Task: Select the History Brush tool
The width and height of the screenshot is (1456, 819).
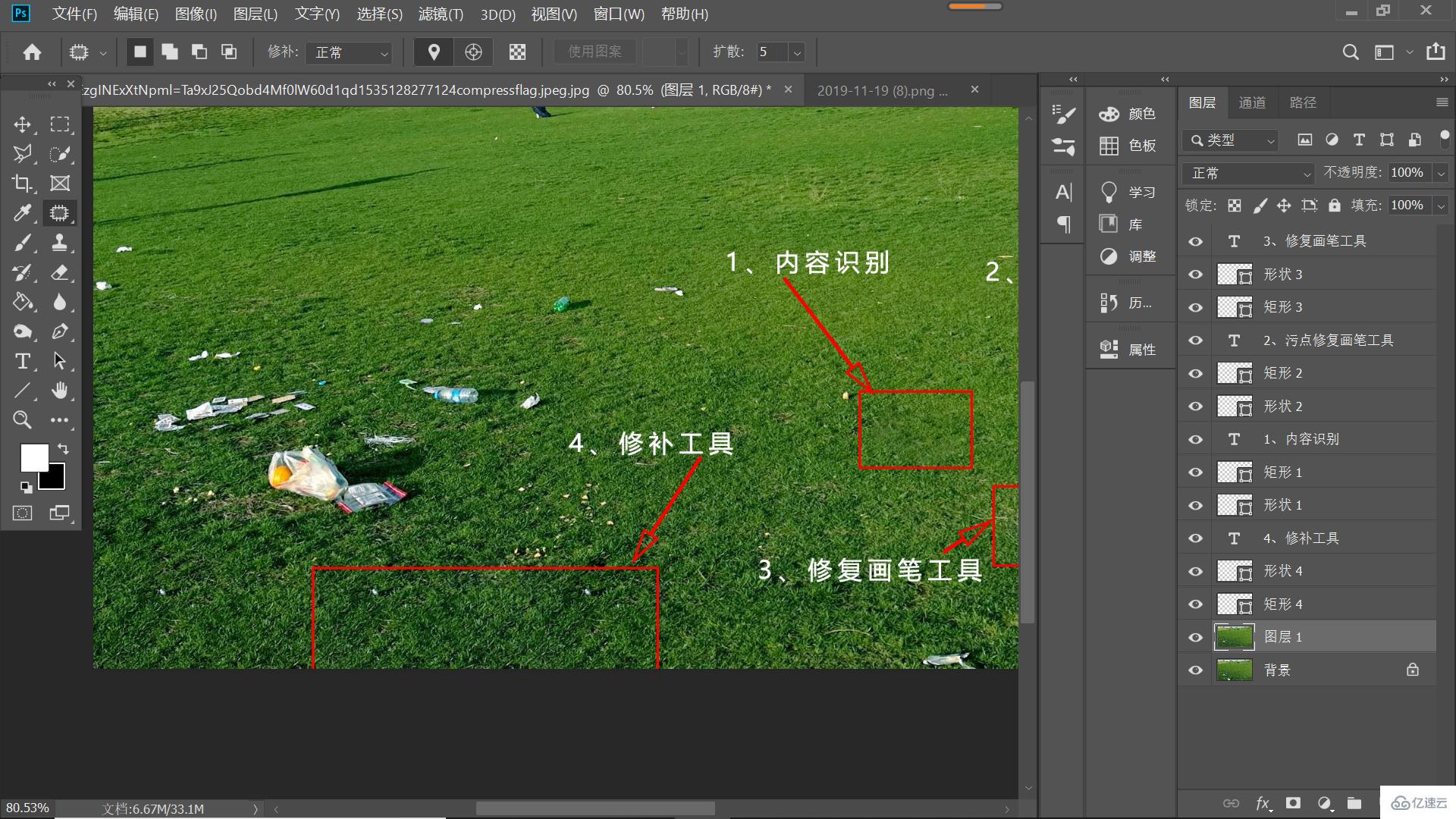Action: (x=23, y=272)
